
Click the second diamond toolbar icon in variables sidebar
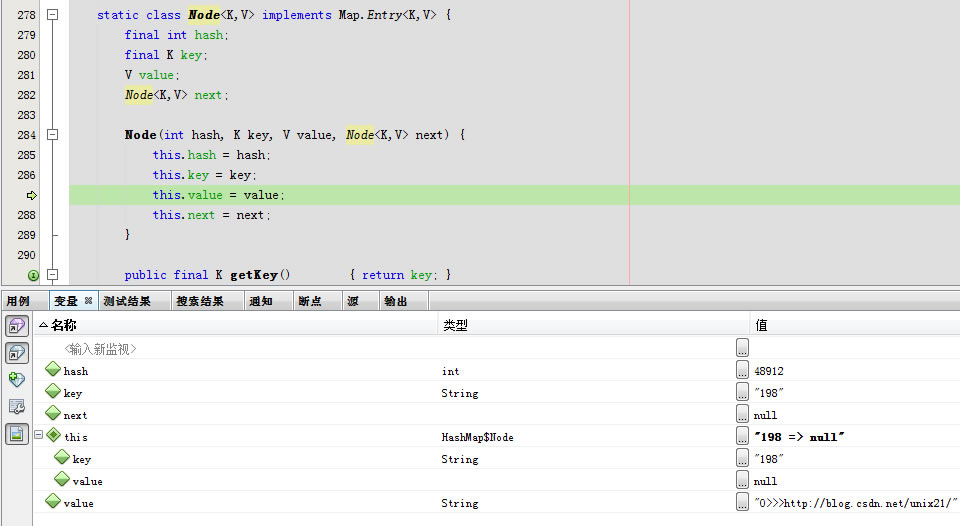(x=17, y=353)
